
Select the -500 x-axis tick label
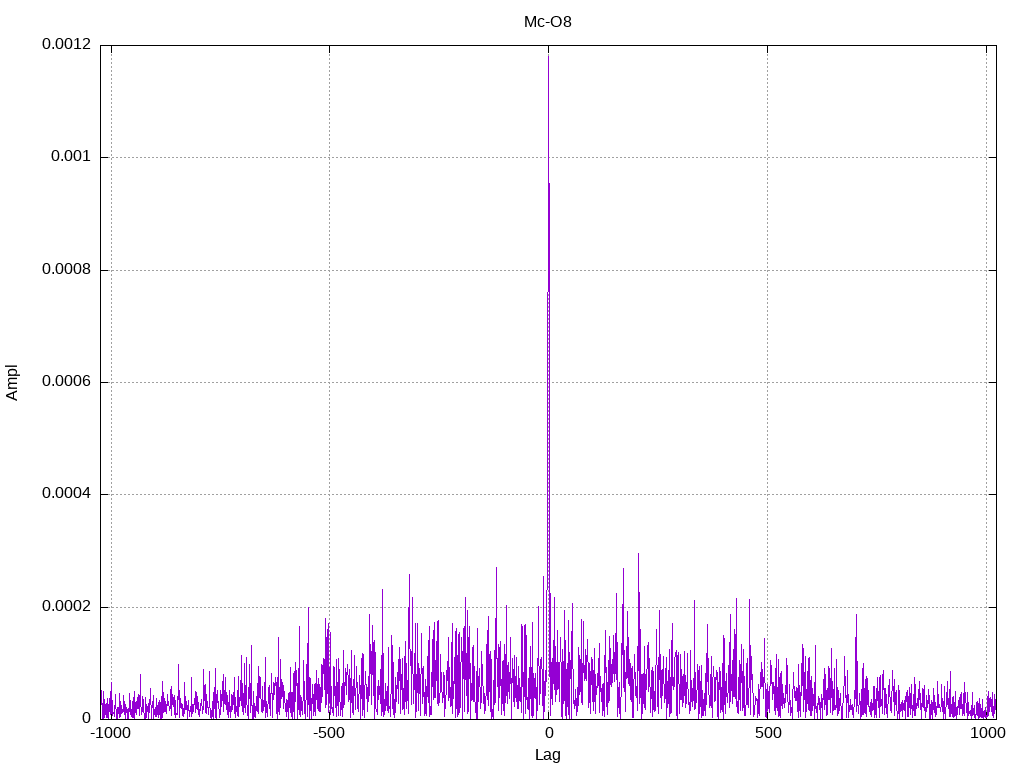pos(329,733)
